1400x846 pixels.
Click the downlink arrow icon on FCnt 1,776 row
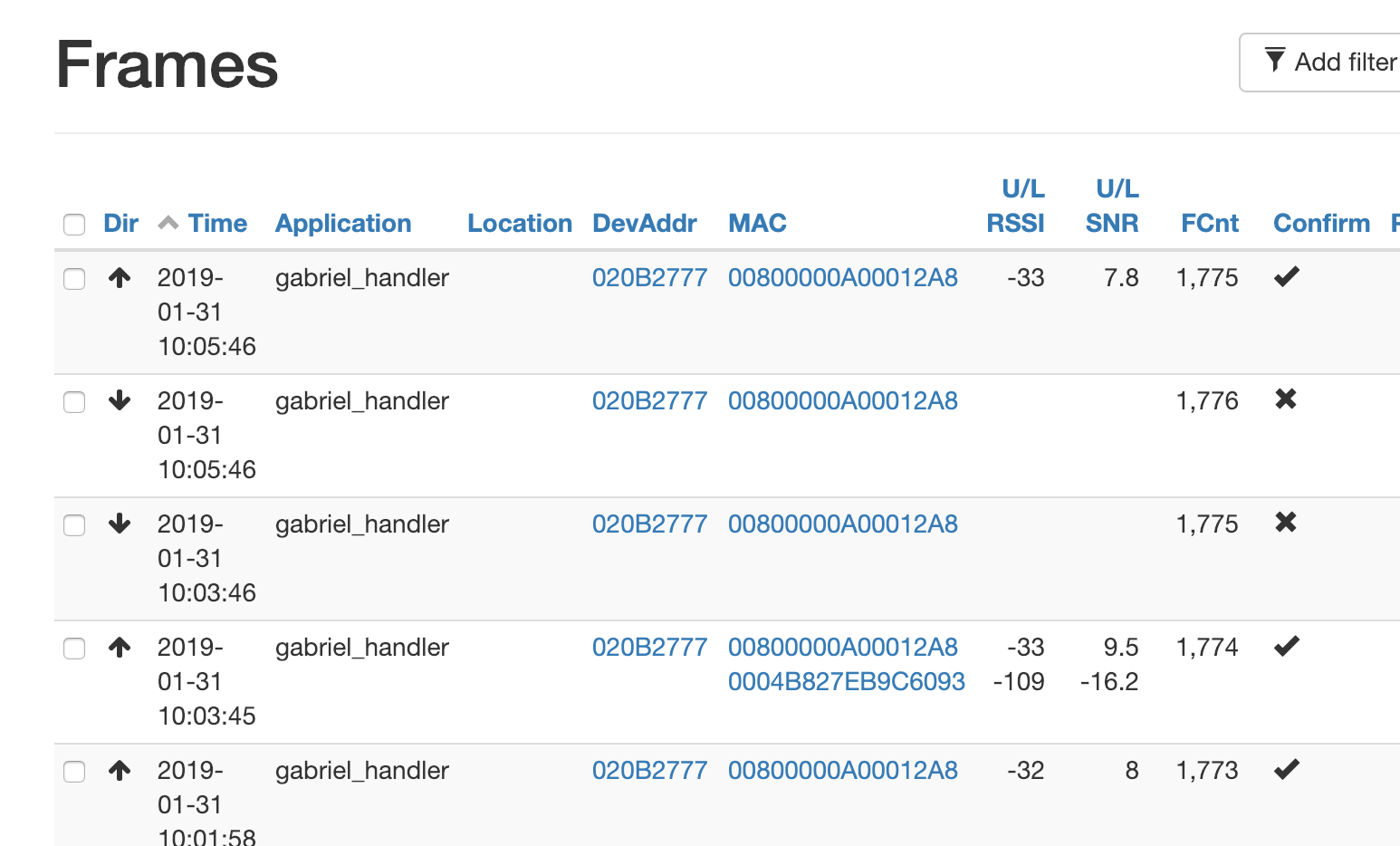(120, 401)
